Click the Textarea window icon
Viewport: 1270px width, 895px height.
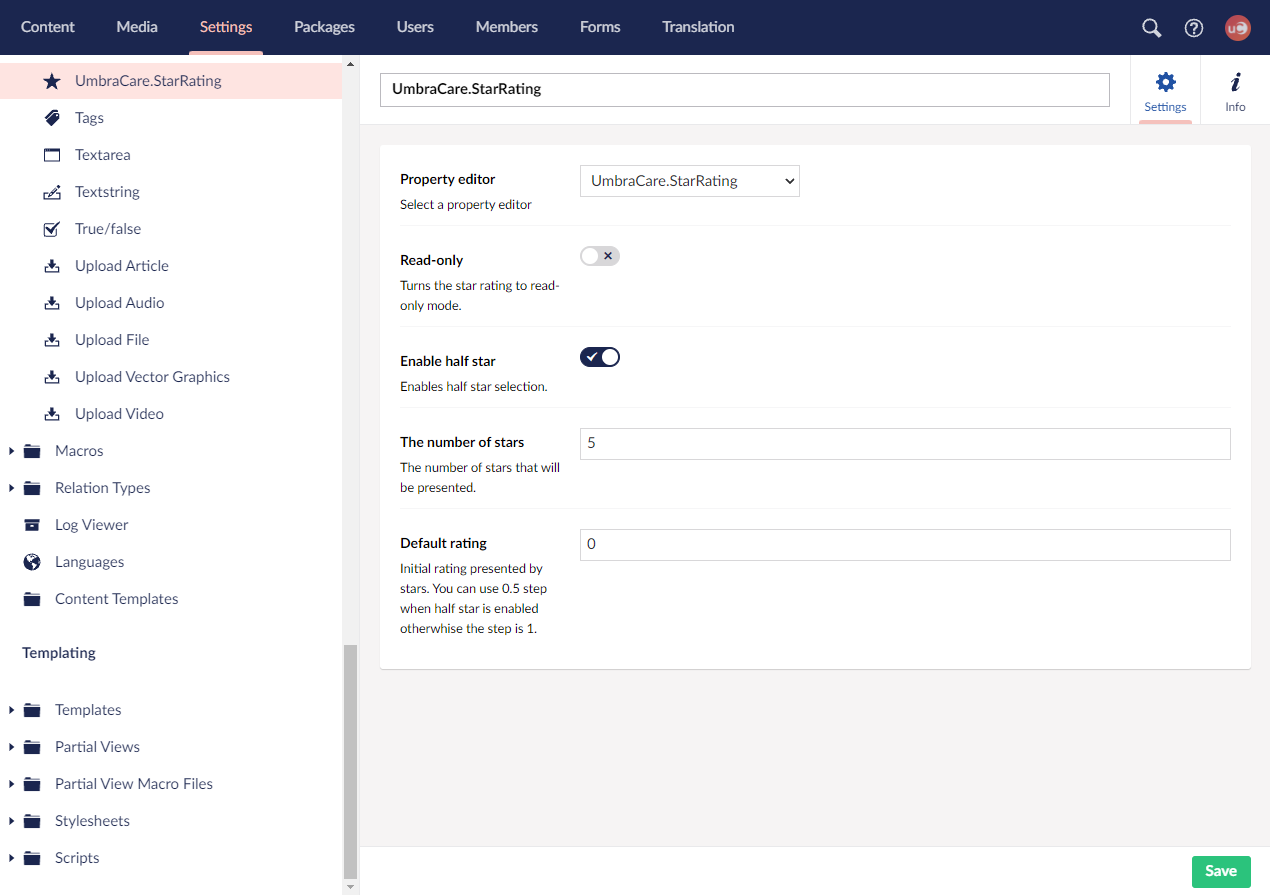(52, 155)
